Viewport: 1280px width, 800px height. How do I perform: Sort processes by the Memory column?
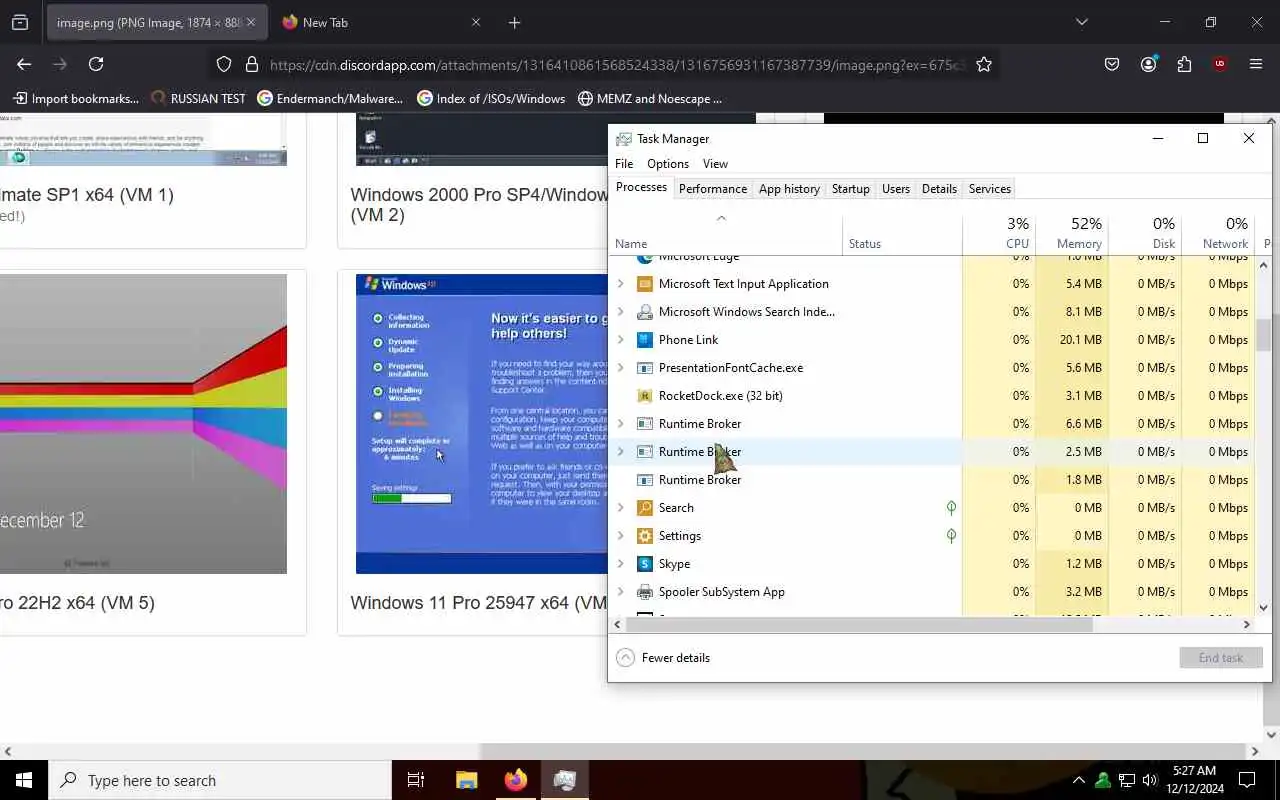(x=1072, y=234)
